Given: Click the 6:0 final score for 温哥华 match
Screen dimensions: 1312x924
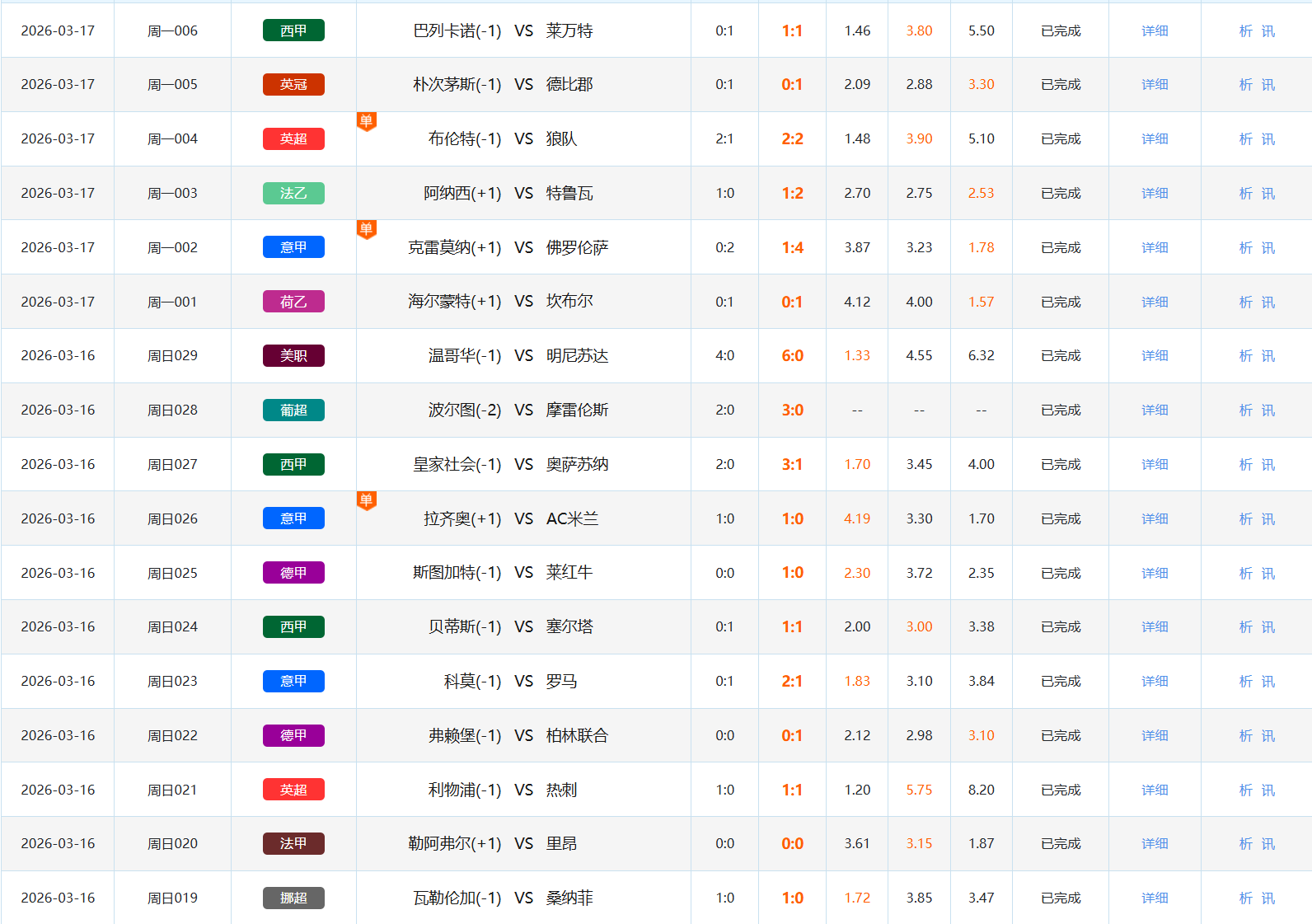Looking at the screenshot, I should click(x=792, y=355).
